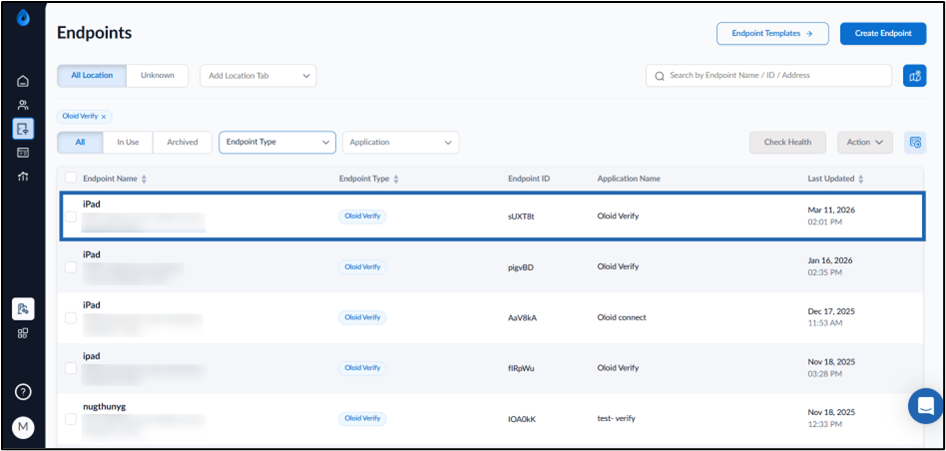Viewport: 946px width, 451px height.
Task: Click the Jan 16, 2026 date
Action: [x=831, y=261]
